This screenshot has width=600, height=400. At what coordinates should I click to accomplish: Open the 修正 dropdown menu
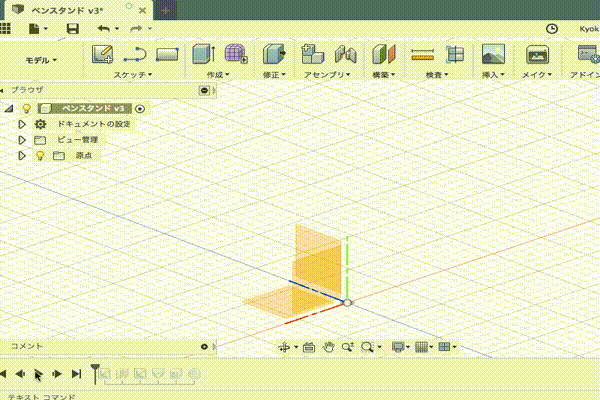tap(274, 75)
